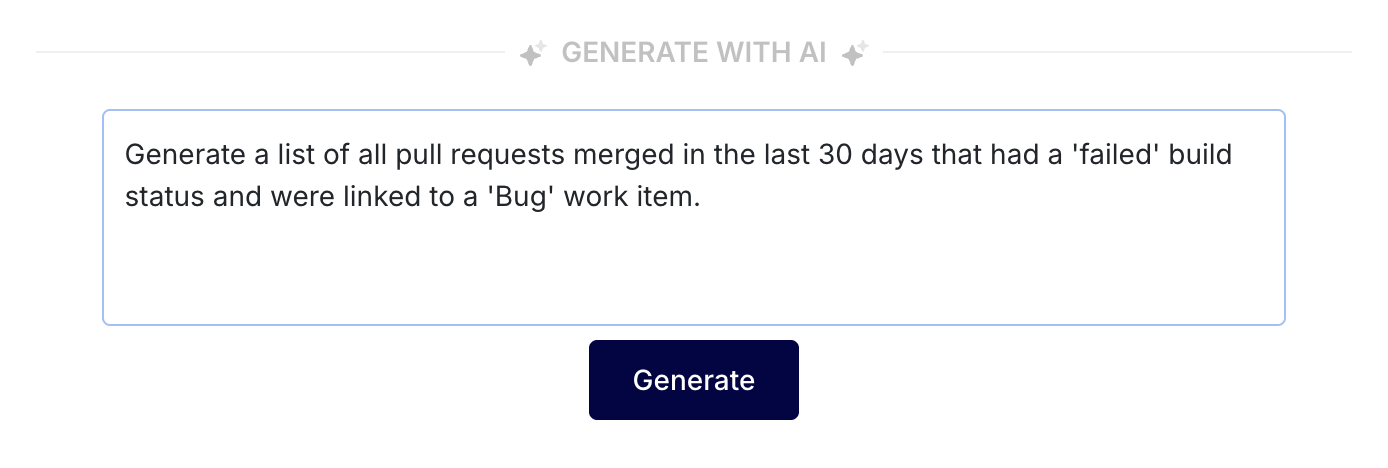Click the sparkle icon left of GENERATE WITH AI
Image resolution: width=1388 pixels, height=468 pixels.
pyautogui.click(x=531, y=53)
